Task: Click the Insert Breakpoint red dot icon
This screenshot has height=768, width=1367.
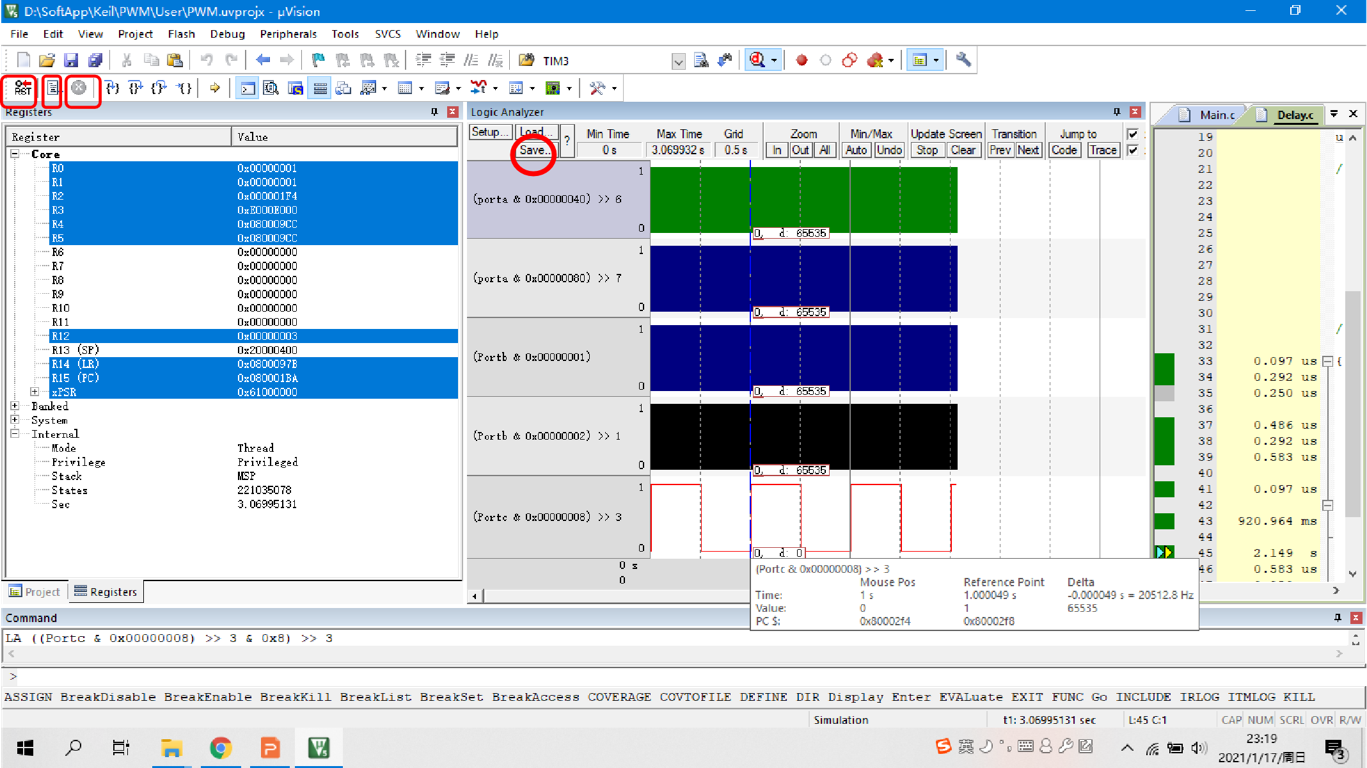Action: [801, 60]
